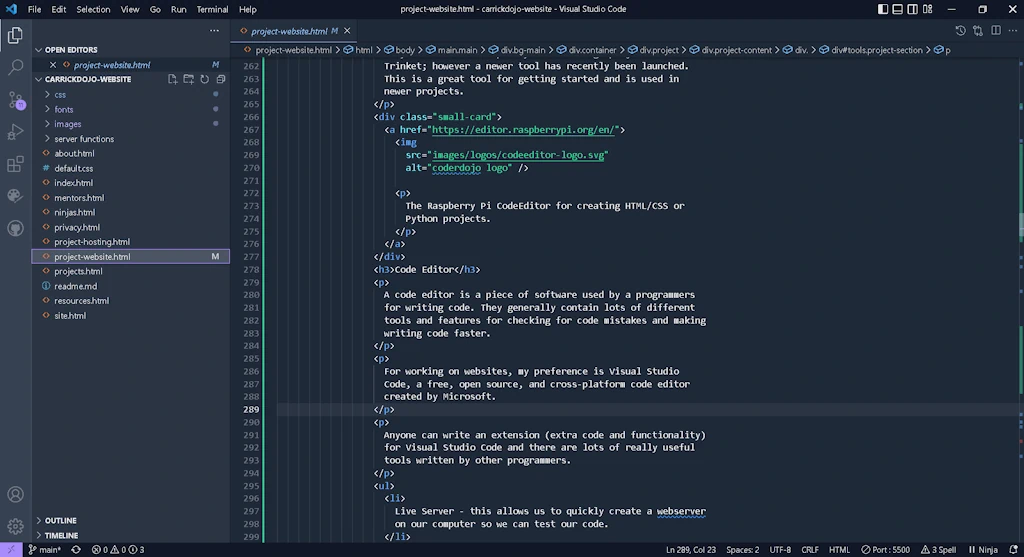Open timeline history icon in editor toolbar
This screenshot has width=1024, height=557.
[960, 31]
